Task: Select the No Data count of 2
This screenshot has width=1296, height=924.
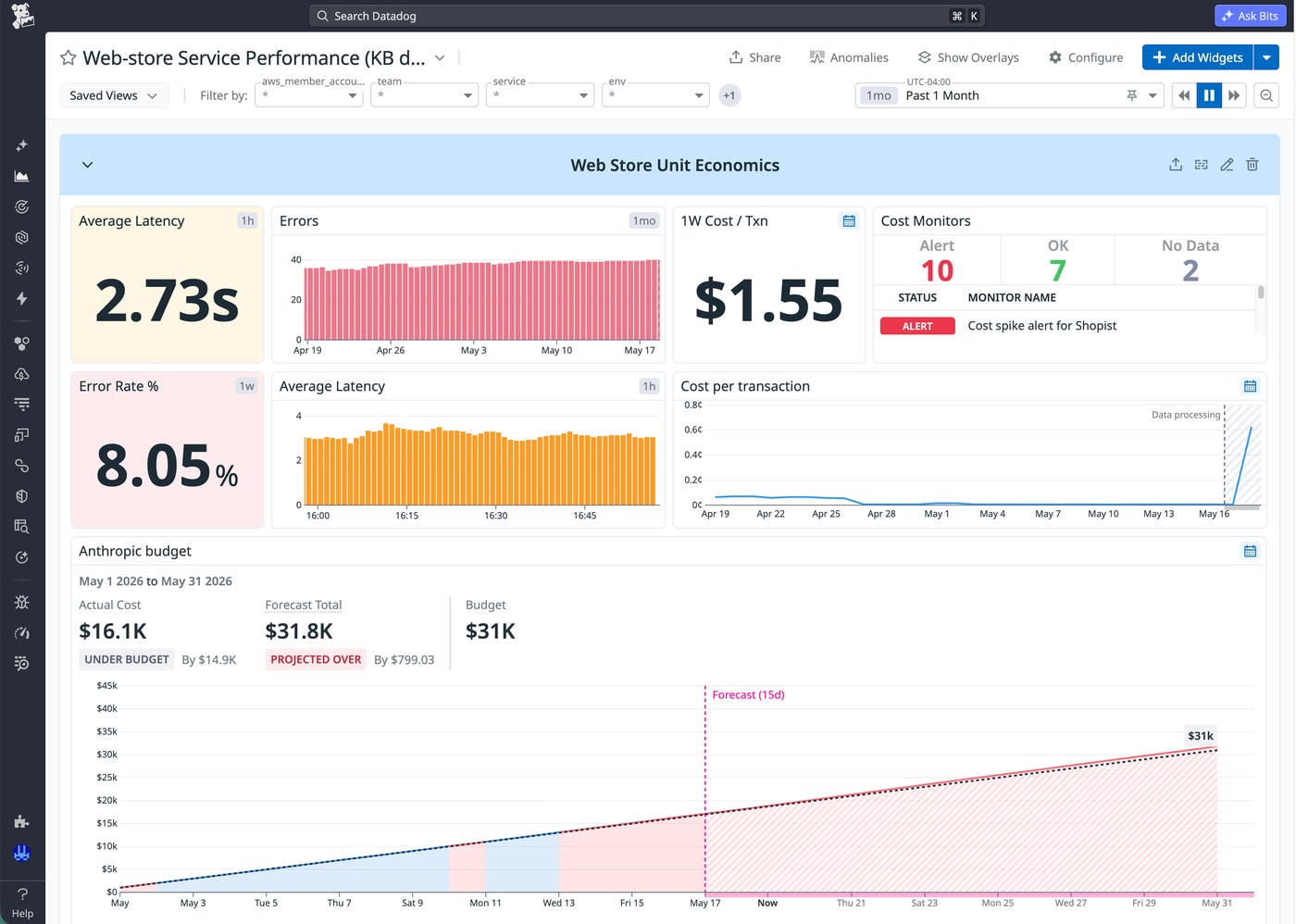Action: 1190,270
